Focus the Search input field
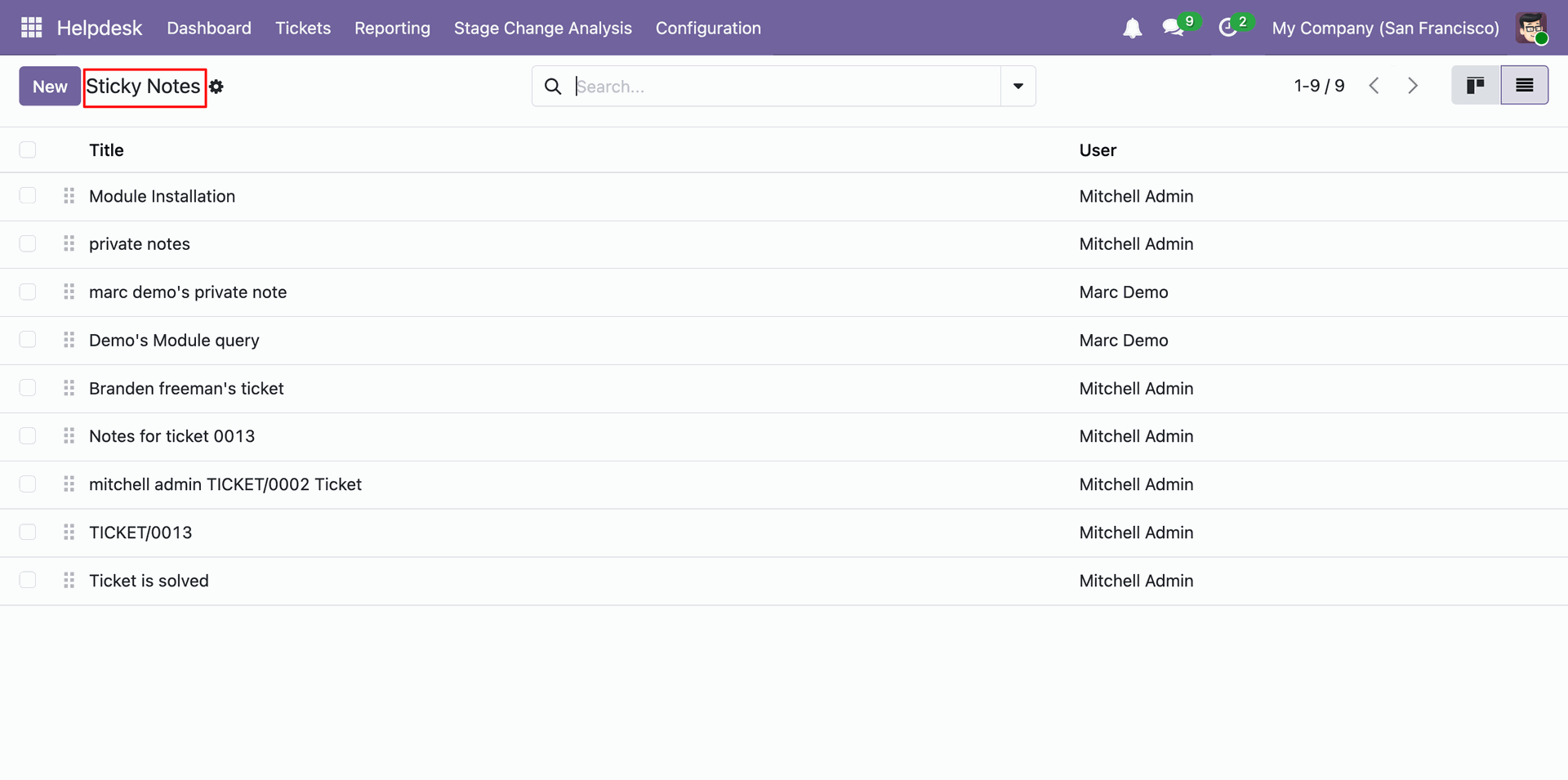This screenshot has height=780, width=1568. coord(784,87)
